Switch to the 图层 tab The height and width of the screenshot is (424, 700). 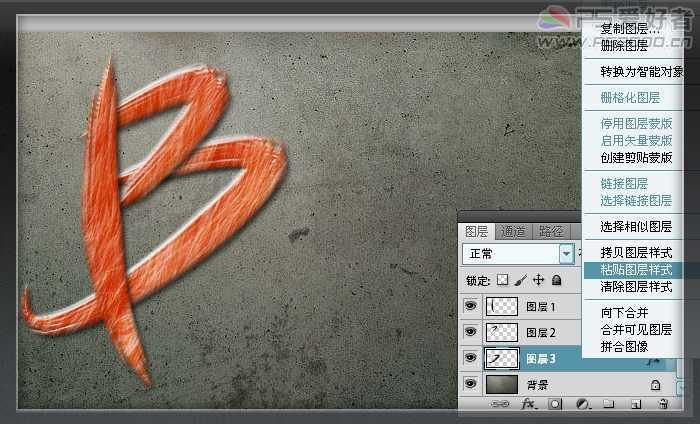(476, 231)
